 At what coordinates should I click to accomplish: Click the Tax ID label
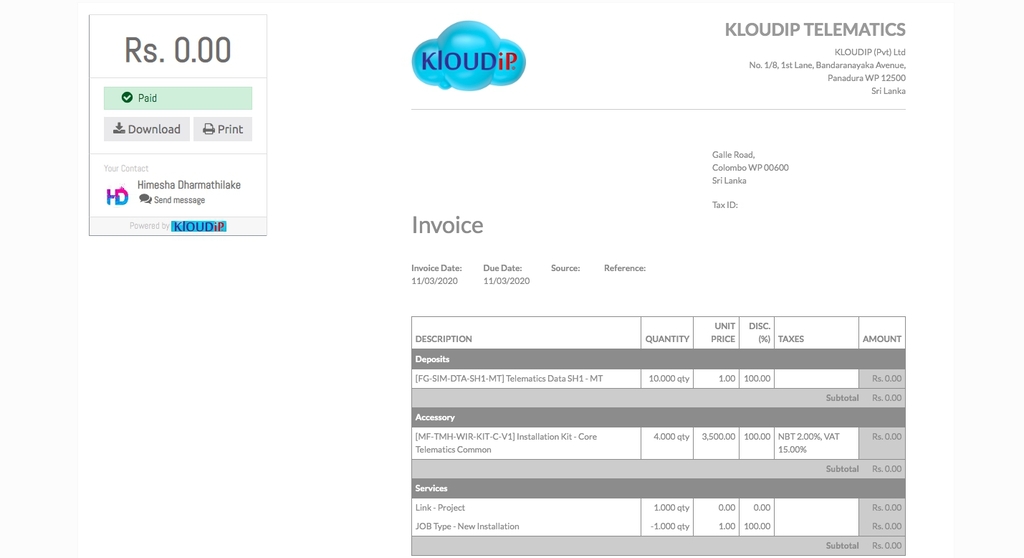click(725, 205)
